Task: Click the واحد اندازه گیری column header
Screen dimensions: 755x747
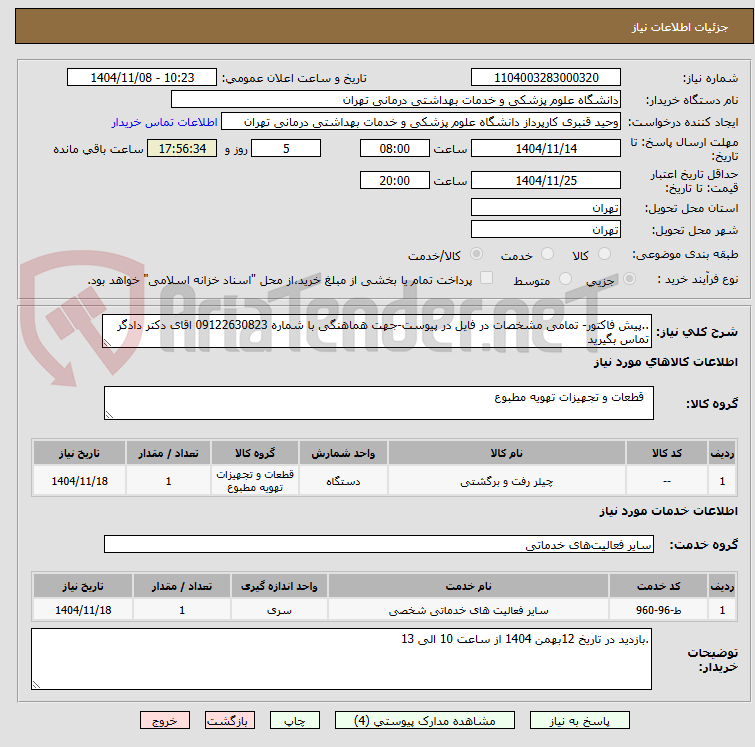Action: click(x=279, y=586)
